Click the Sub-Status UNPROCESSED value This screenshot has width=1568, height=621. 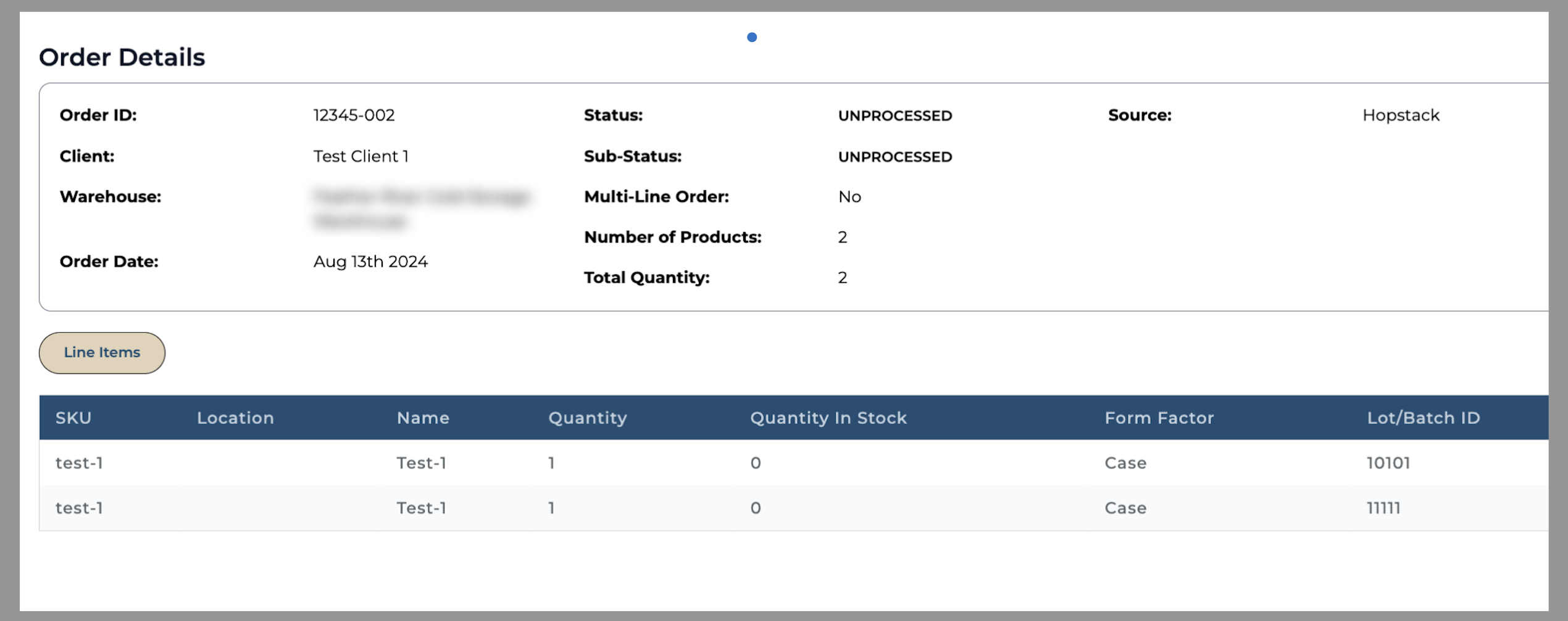(x=895, y=157)
